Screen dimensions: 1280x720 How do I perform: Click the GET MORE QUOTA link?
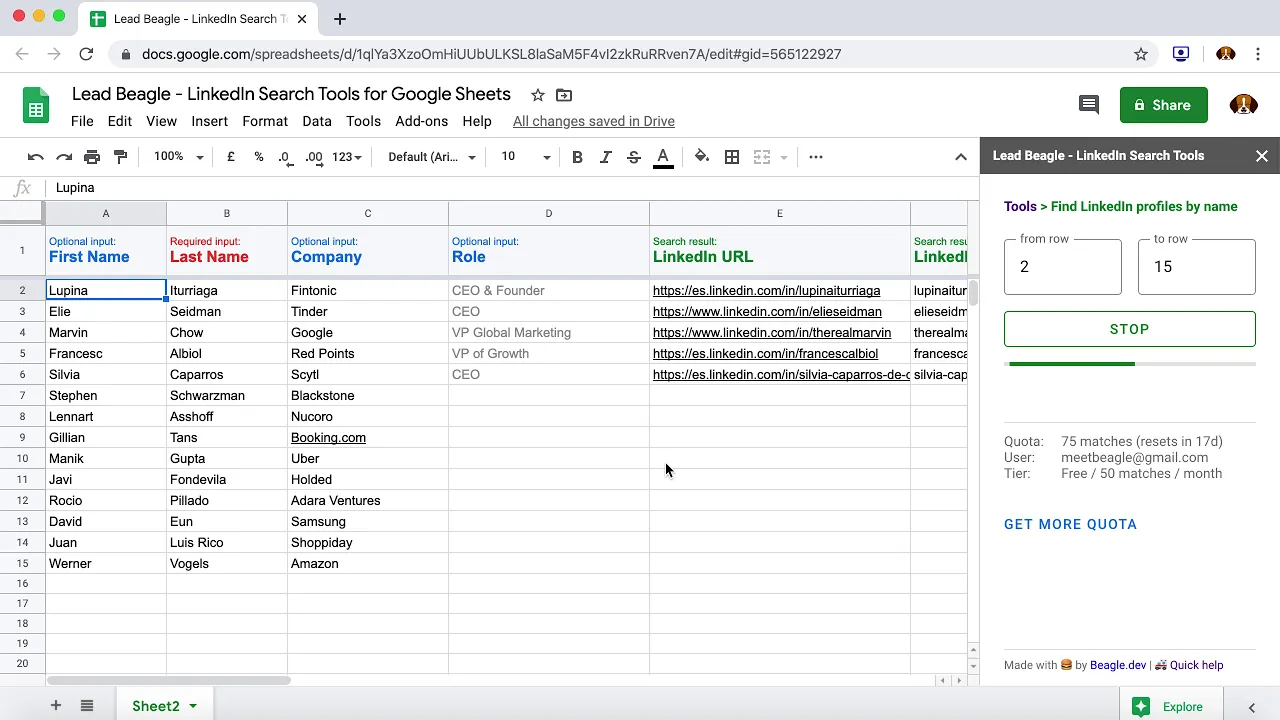(x=1070, y=524)
